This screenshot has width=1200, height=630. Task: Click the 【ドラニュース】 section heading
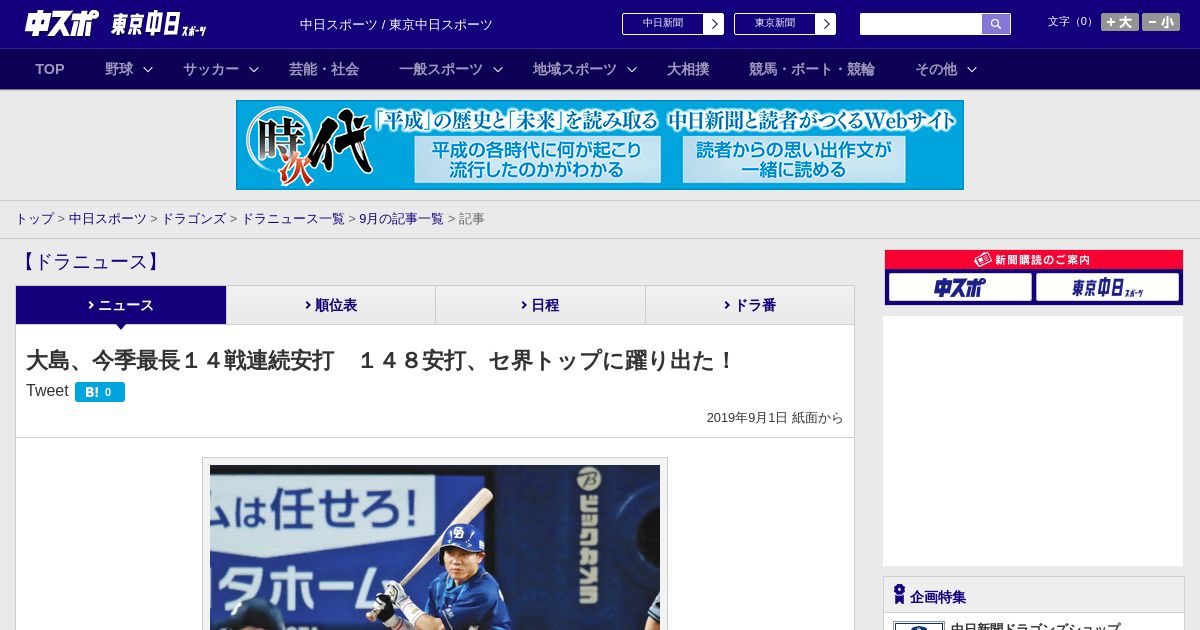90,262
